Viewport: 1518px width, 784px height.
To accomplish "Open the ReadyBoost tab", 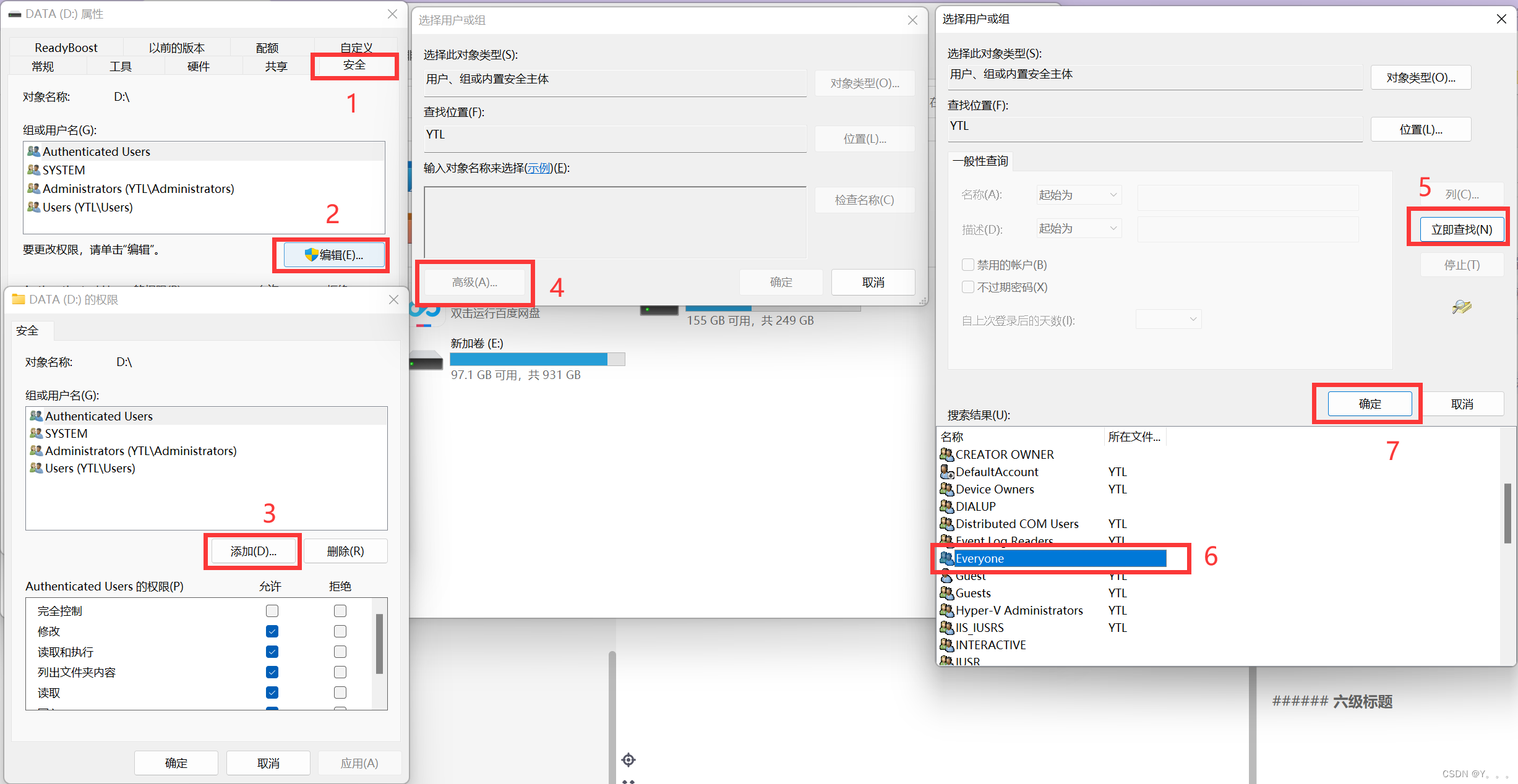I will [x=66, y=48].
